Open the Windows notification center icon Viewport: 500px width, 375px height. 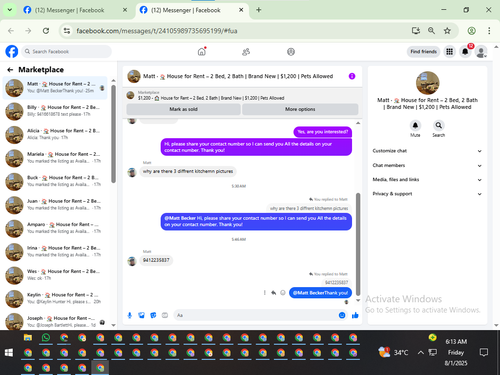(x=484, y=352)
